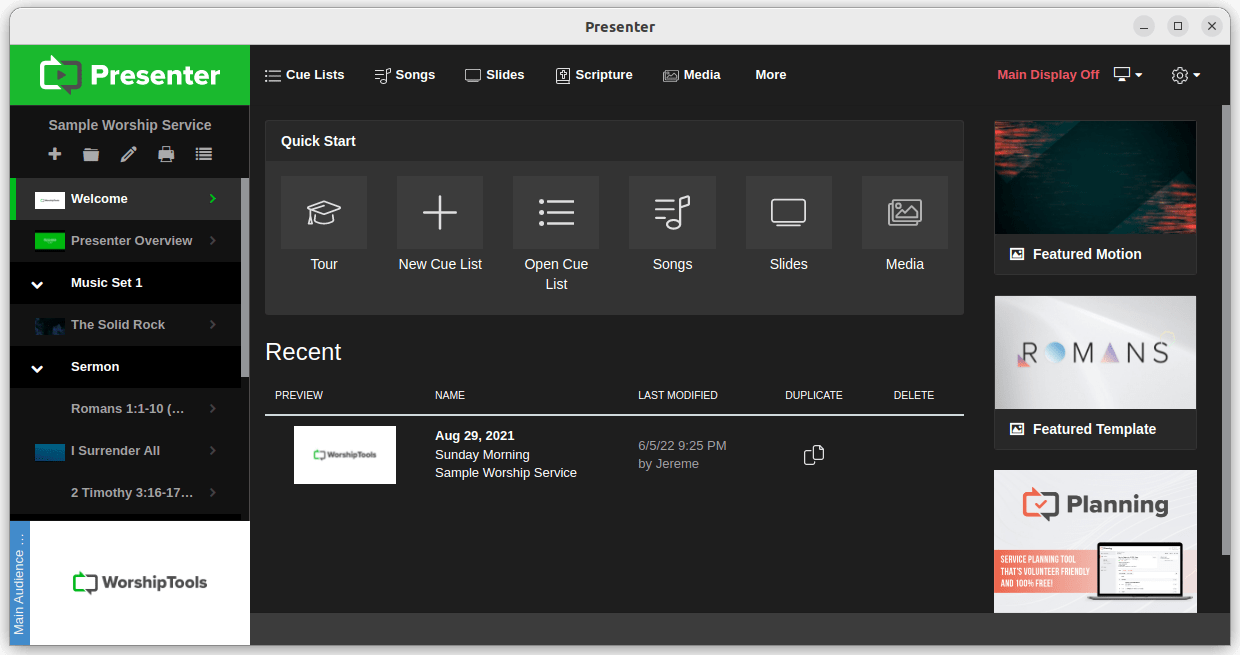Create a new cue list with the plus icon
Screen dimensions: 1240x655
54,154
